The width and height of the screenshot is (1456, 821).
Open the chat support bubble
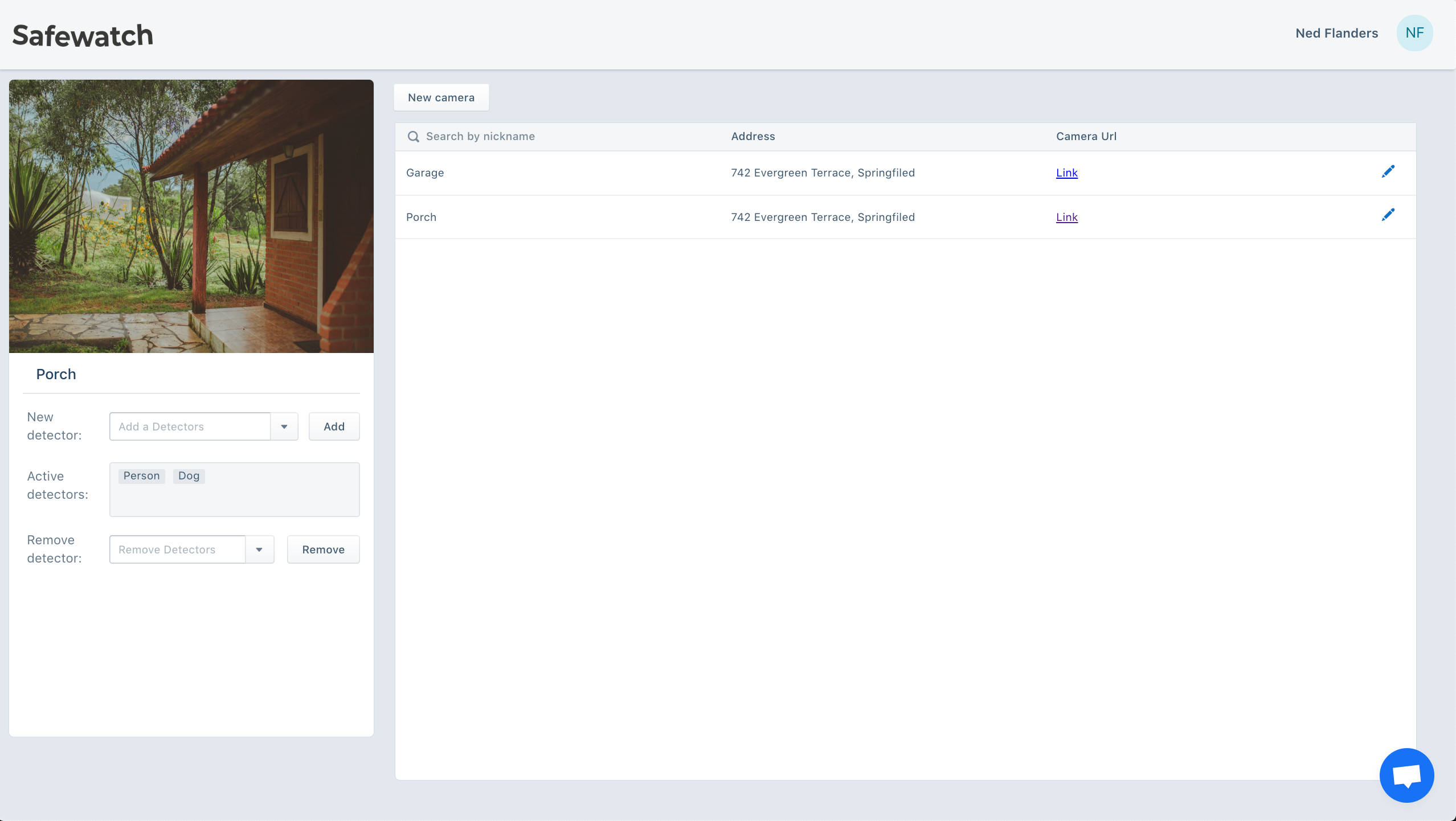pyautogui.click(x=1405, y=774)
